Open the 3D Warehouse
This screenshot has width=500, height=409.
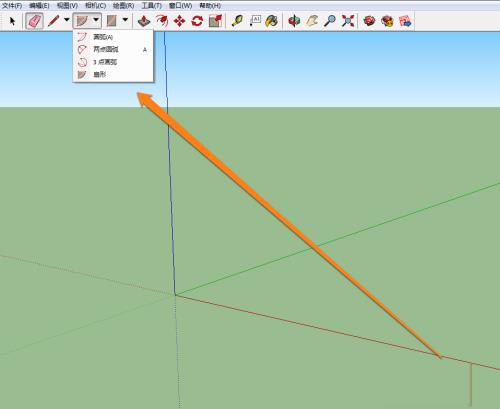click(369, 21)
